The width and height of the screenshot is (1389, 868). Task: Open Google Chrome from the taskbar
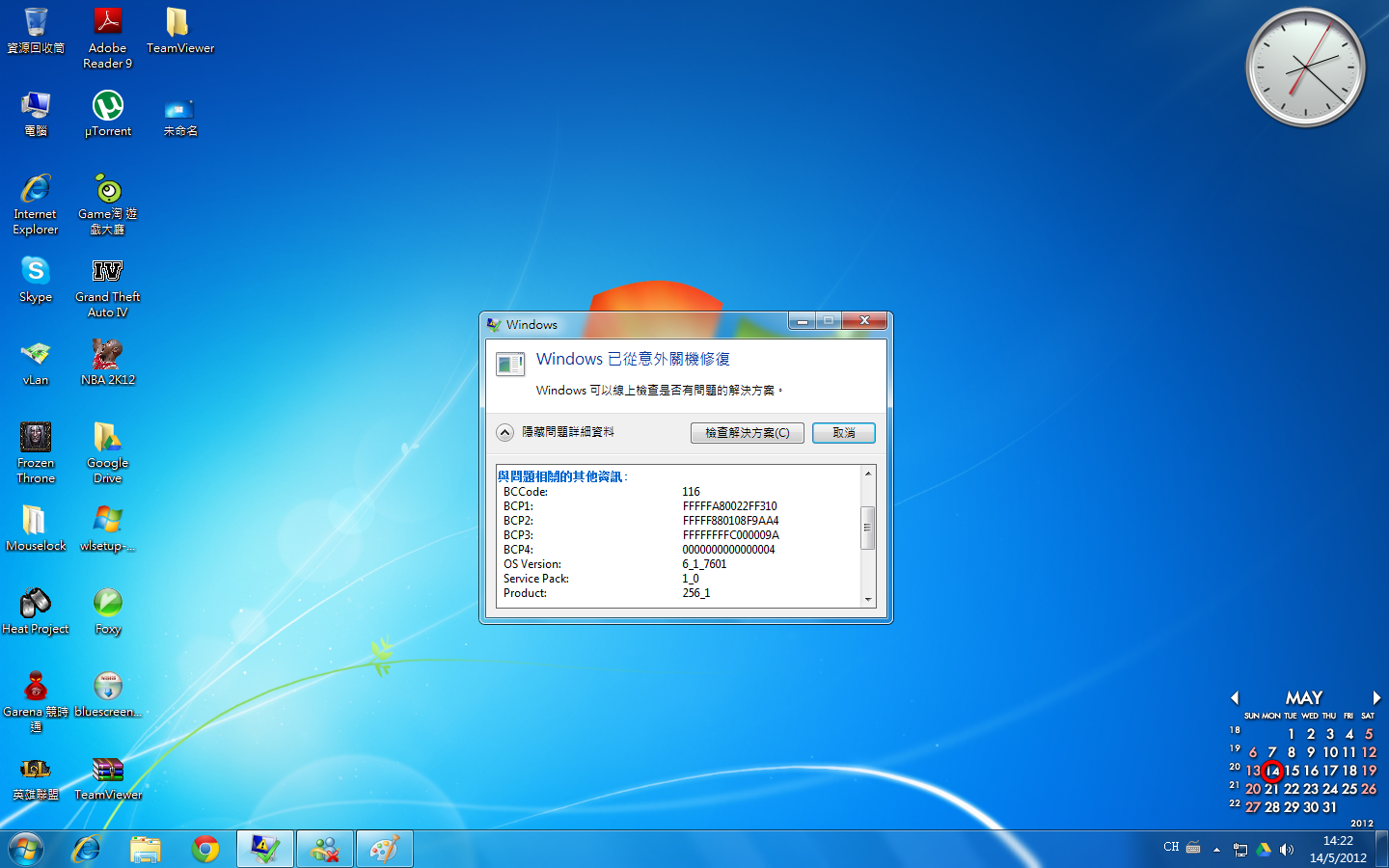(204, 849)
